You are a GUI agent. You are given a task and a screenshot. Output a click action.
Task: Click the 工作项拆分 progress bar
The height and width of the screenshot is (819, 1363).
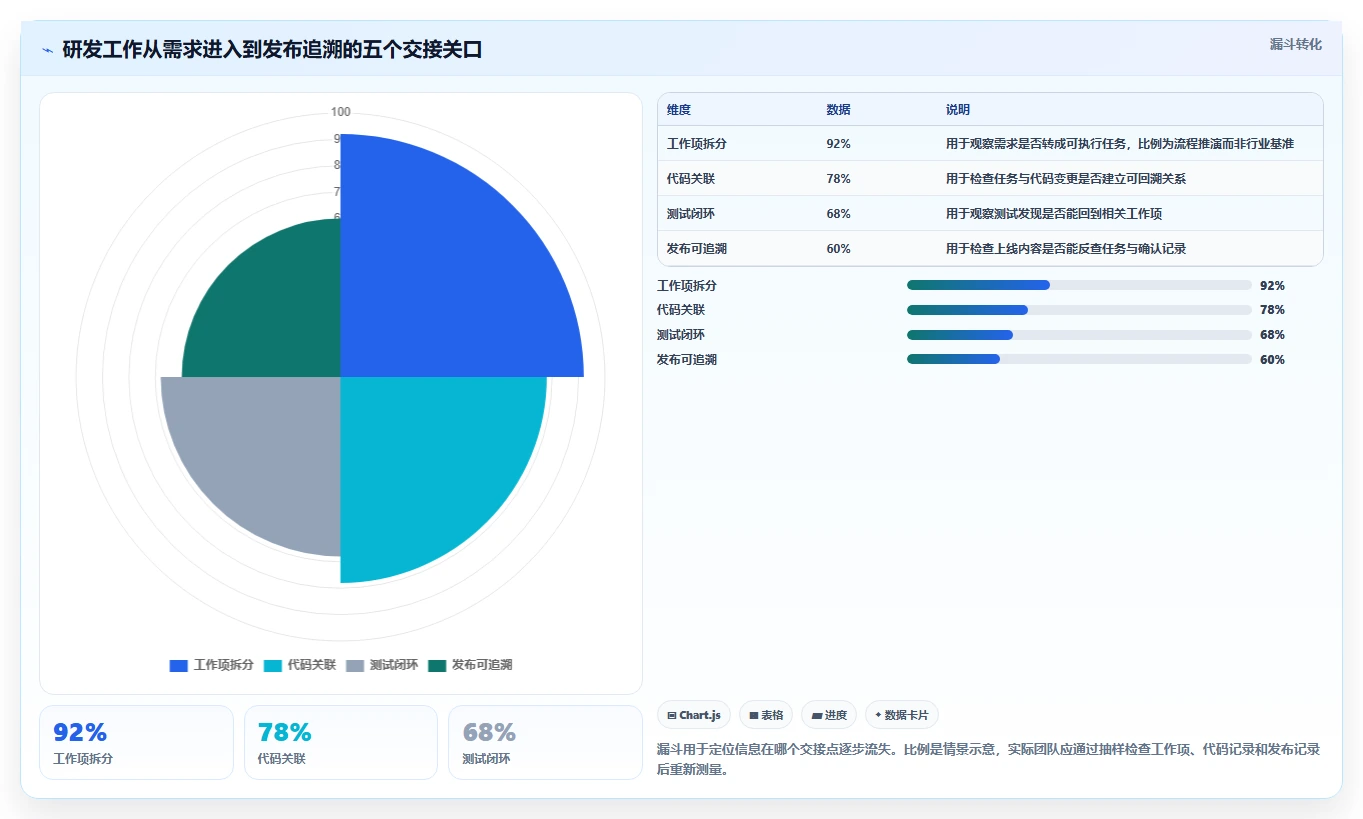coord(1079,285)
